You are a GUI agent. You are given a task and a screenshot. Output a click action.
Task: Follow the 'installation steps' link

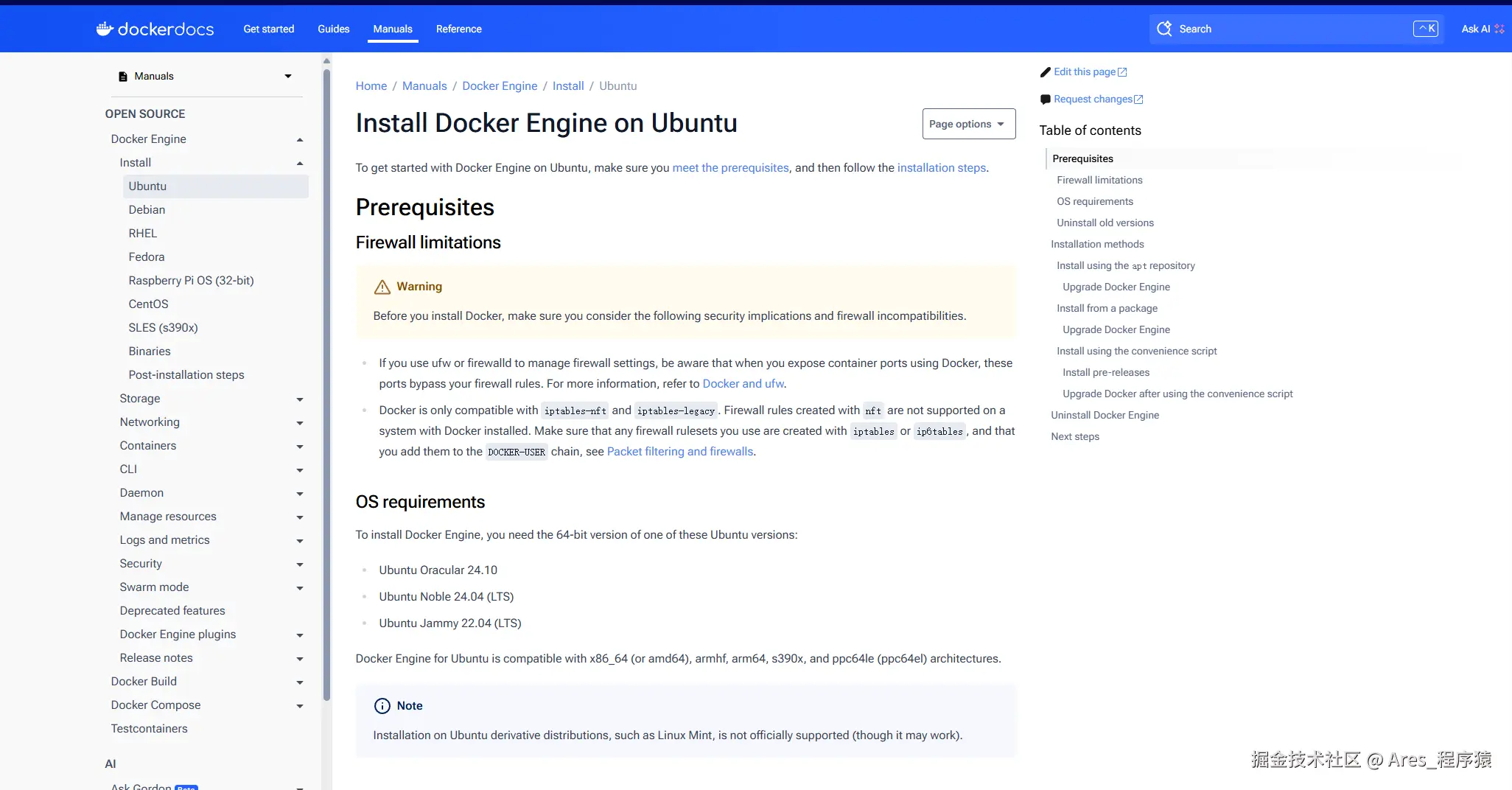tap(942, 168)
